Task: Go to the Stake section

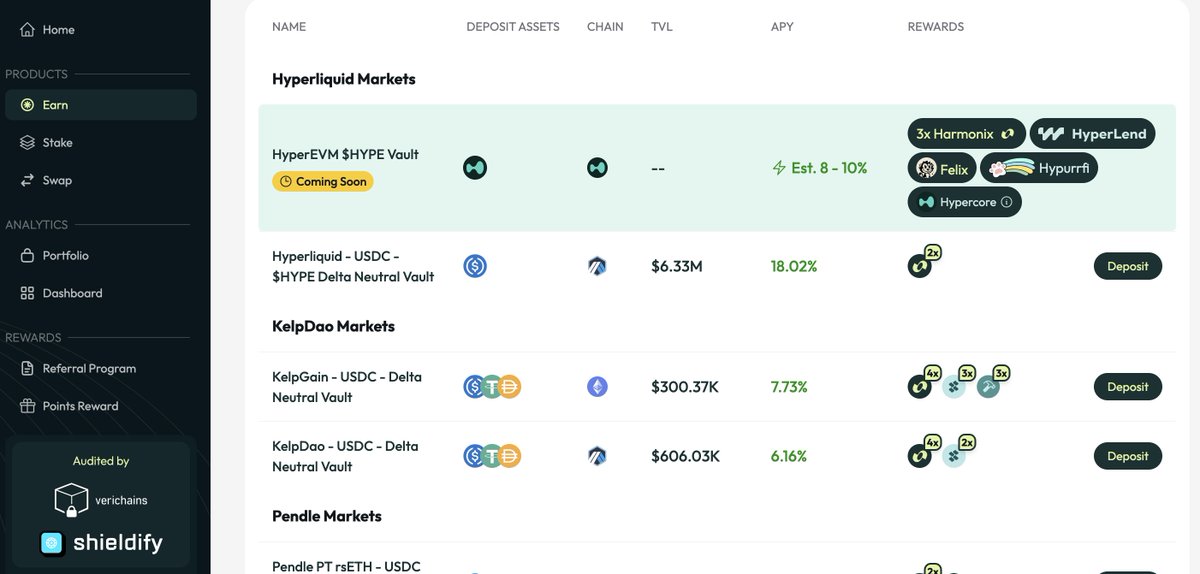Action: pyautogui.click(x=46, y=143)
